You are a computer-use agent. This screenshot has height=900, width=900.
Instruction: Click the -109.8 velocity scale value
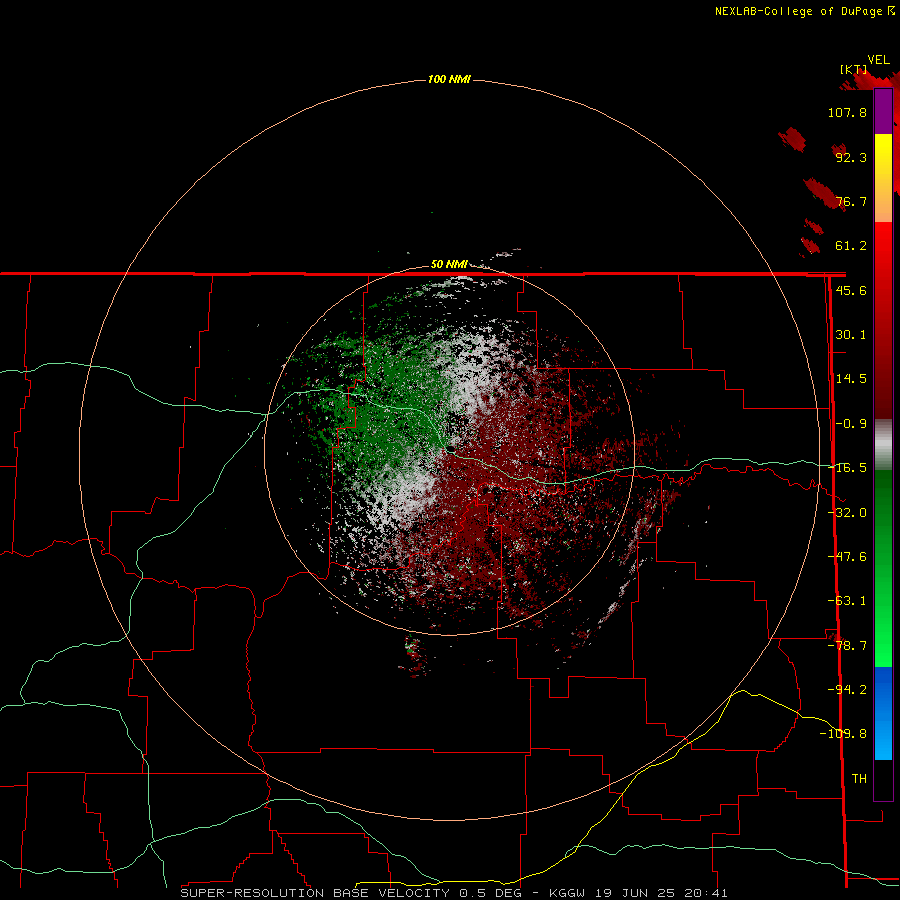point(843,734)
